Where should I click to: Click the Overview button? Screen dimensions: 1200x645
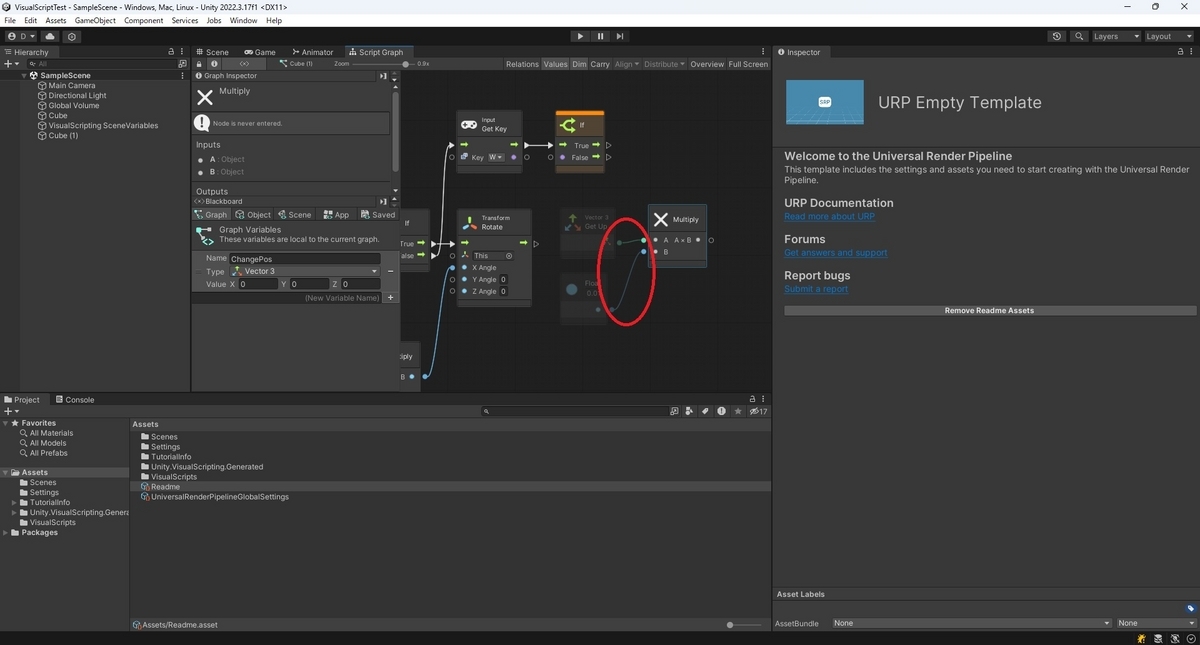pyautogui.click(x=707, y=64)
